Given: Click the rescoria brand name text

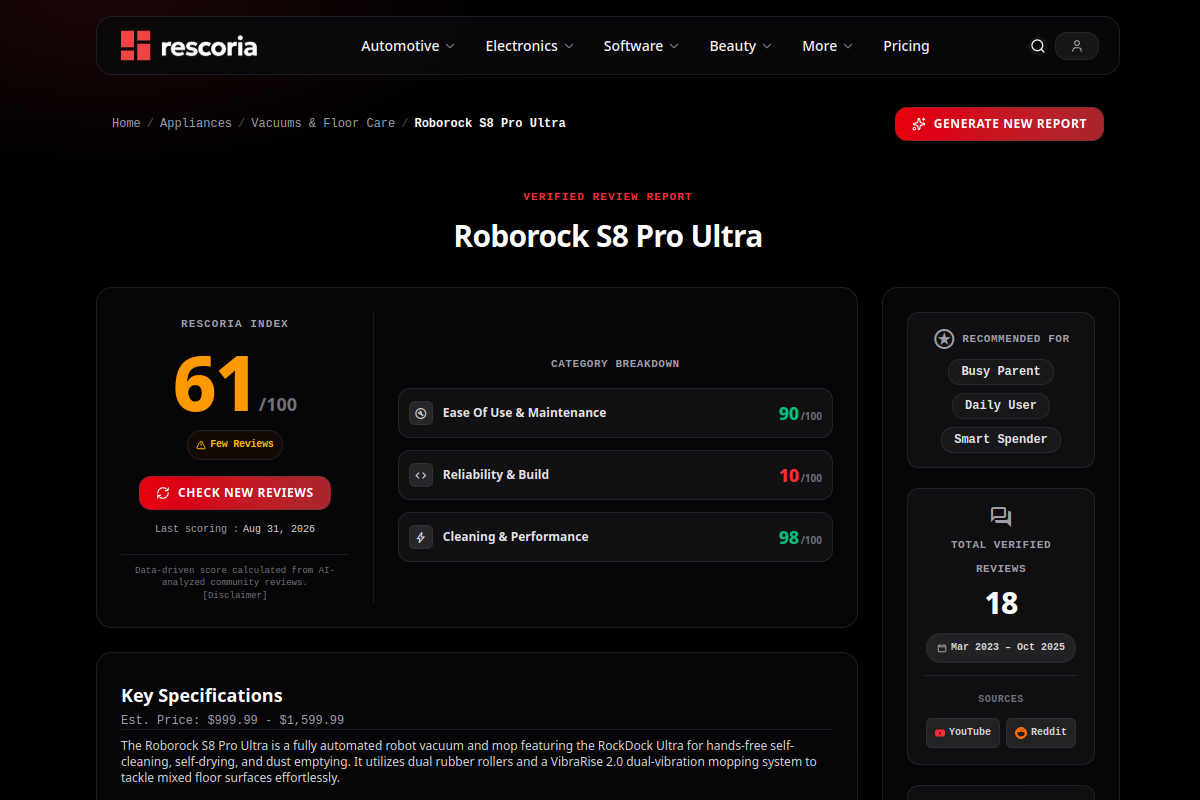Looking at the screenshot, I should [x=209, y=46].
